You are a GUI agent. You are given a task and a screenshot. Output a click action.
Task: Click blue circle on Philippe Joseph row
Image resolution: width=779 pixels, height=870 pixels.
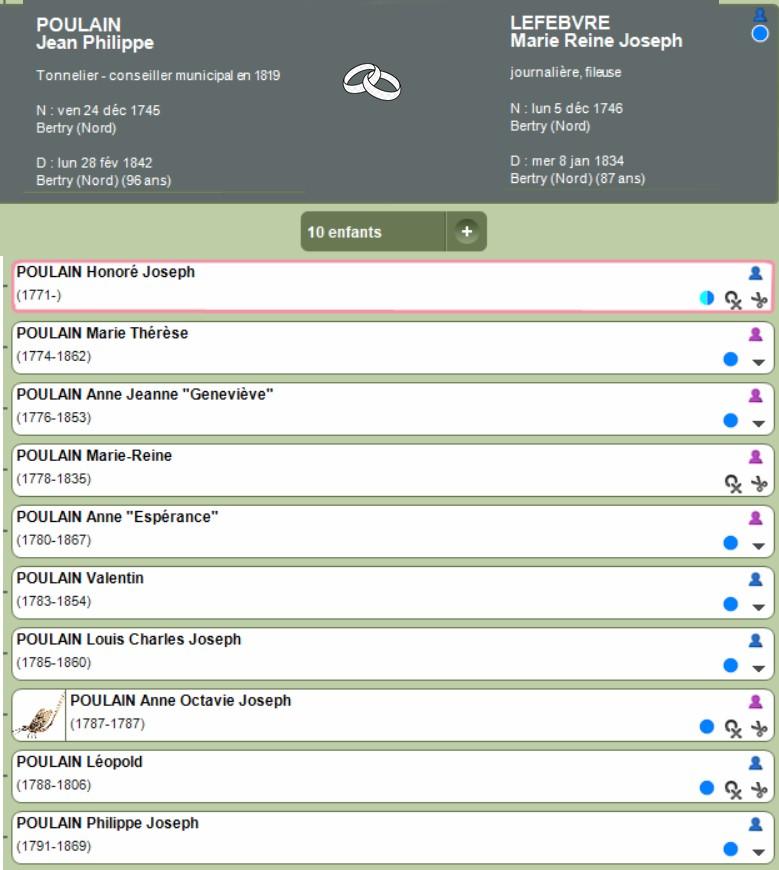click(731, 849)
